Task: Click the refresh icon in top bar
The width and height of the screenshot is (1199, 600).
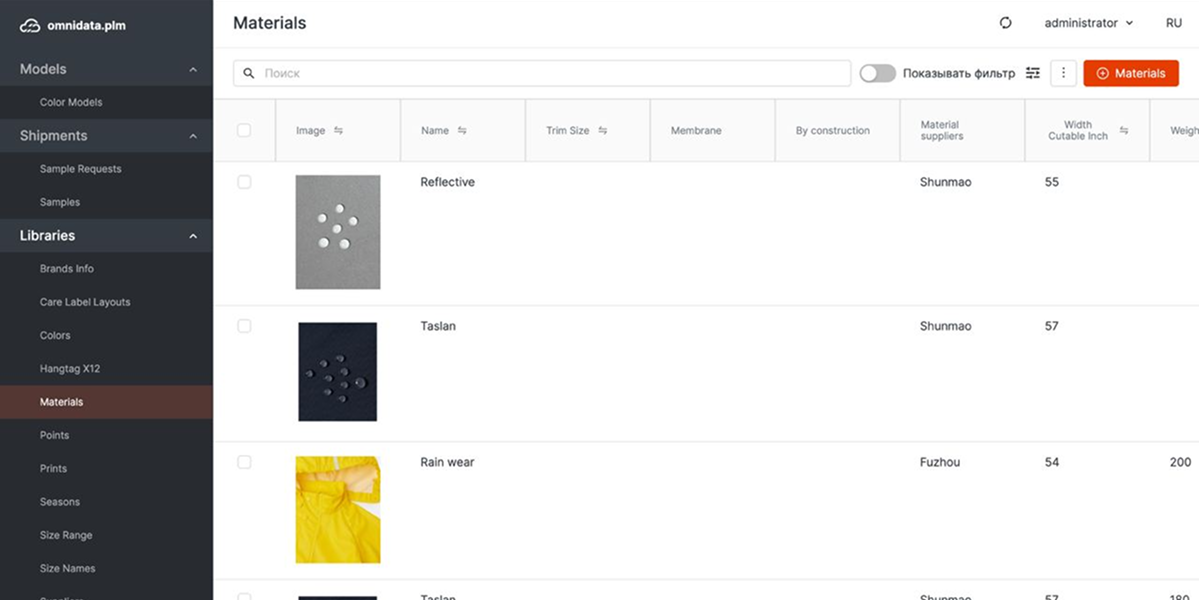Action: click(x=1006, y=23)
